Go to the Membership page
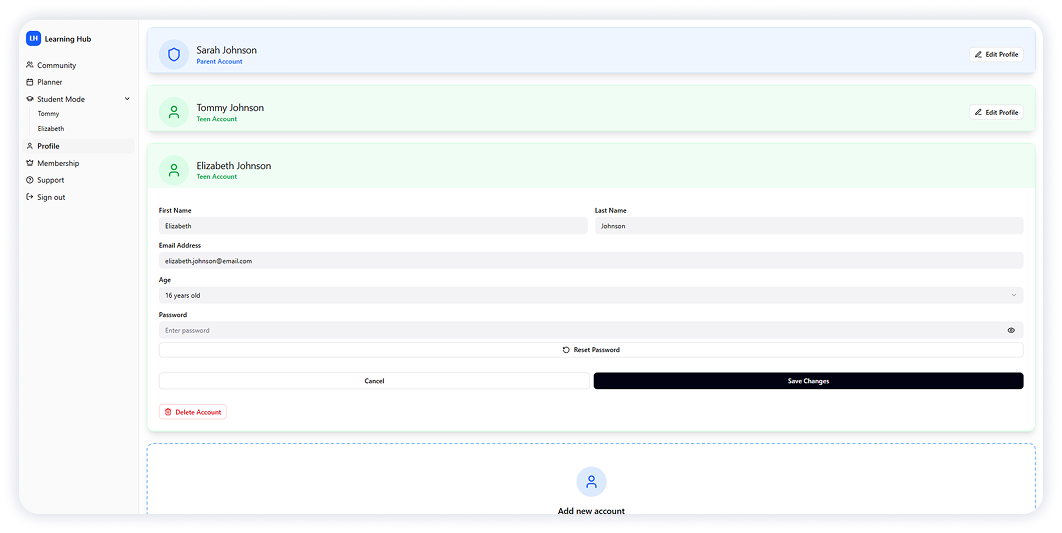This screenshot has height=533, width=1062. 58,163
